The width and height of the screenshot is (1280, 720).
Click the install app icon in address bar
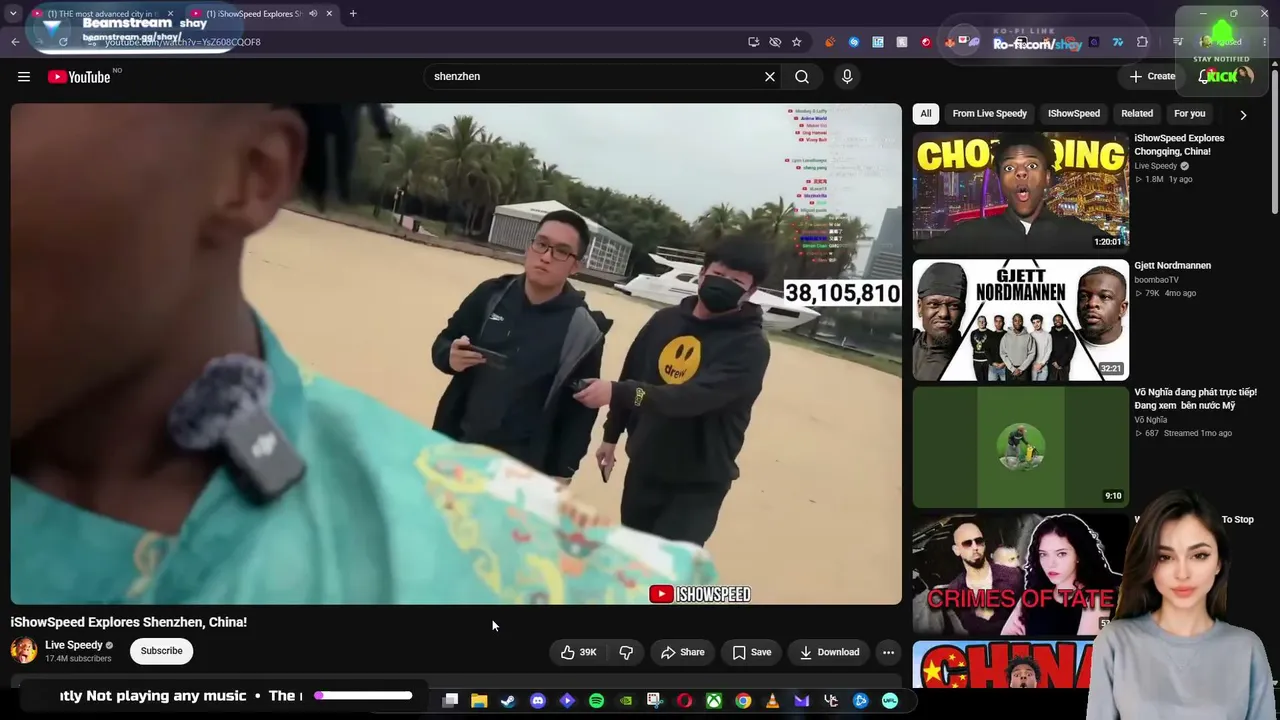[753, 42]
